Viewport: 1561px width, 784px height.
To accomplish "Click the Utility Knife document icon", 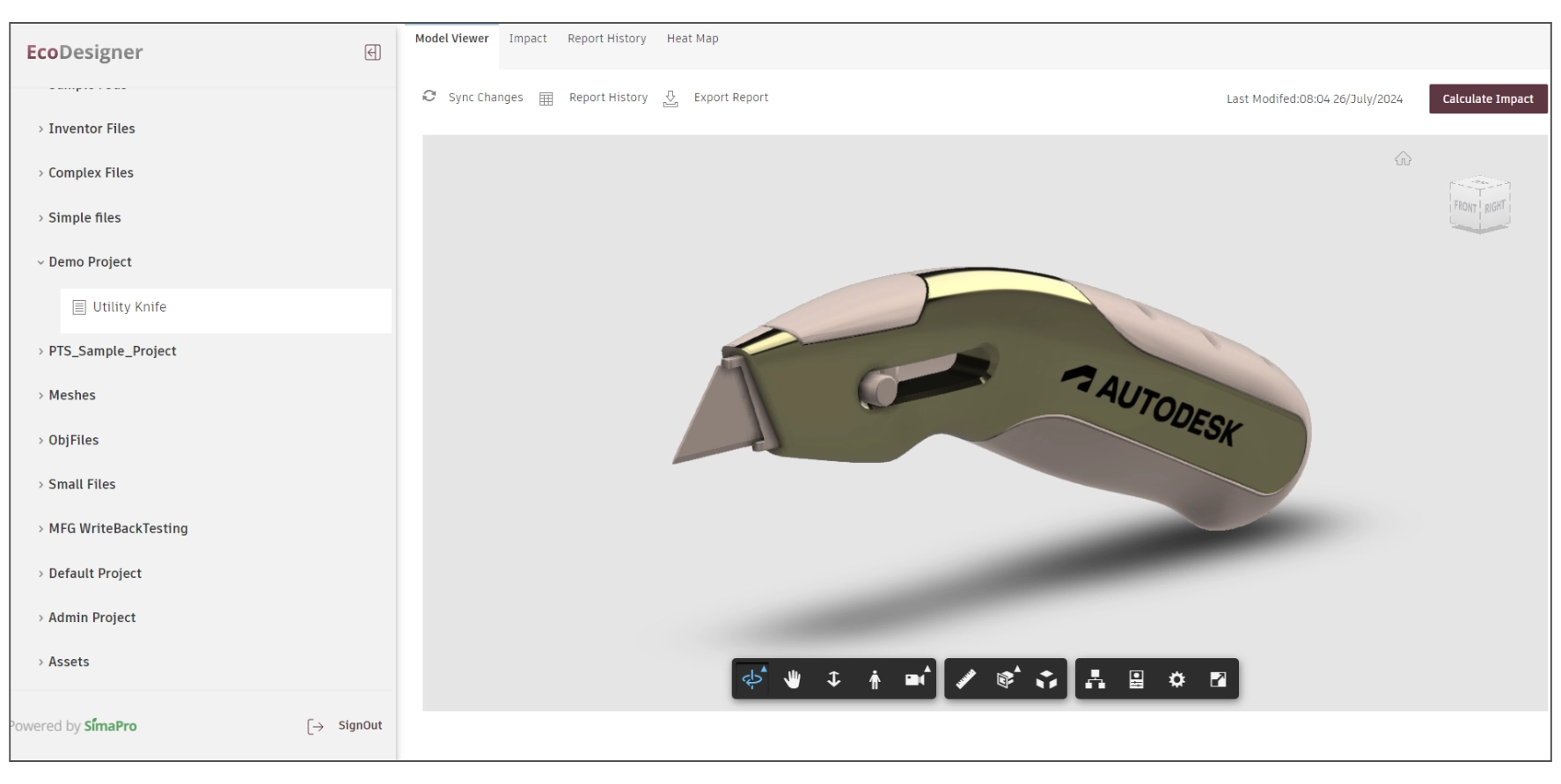I will point(79,307).
